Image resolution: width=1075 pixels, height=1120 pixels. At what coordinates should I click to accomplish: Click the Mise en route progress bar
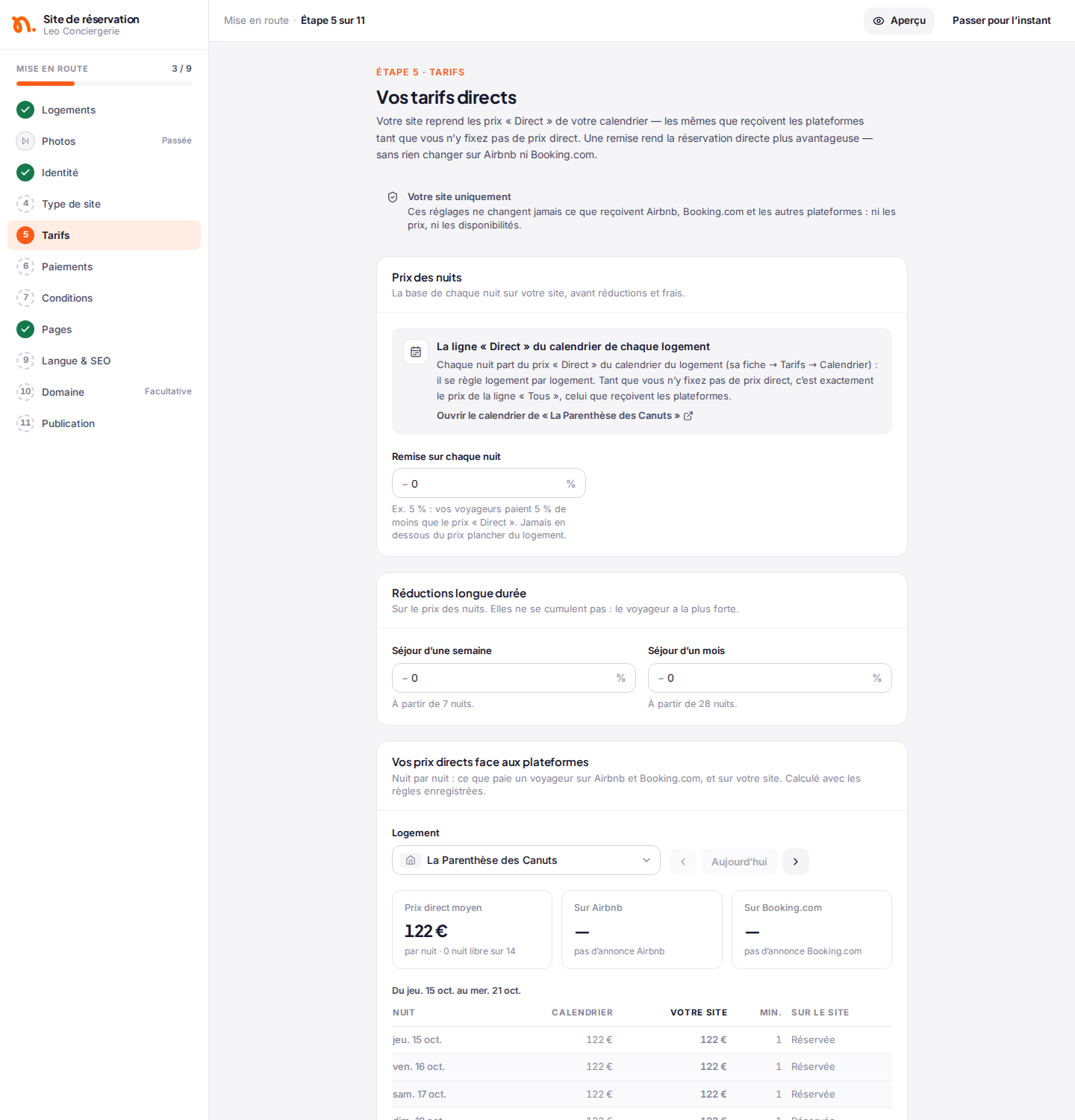click(x=104, y=84)
